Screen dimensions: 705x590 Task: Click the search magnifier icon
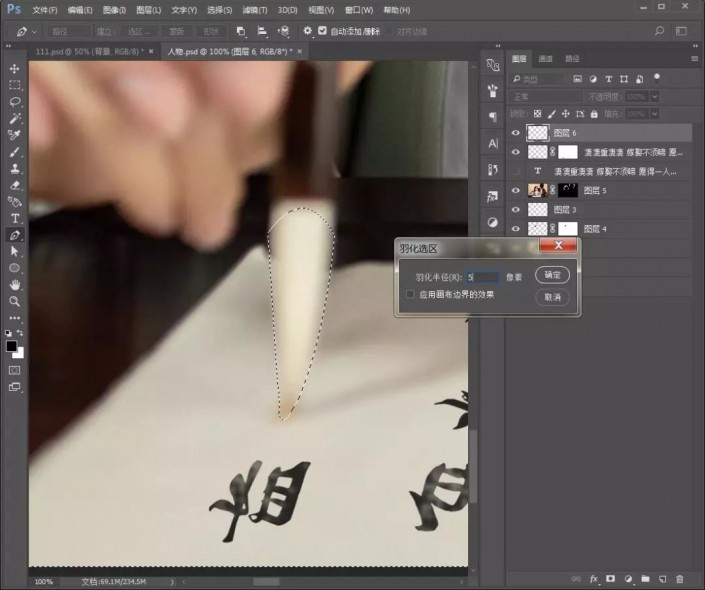pos(659,31)
